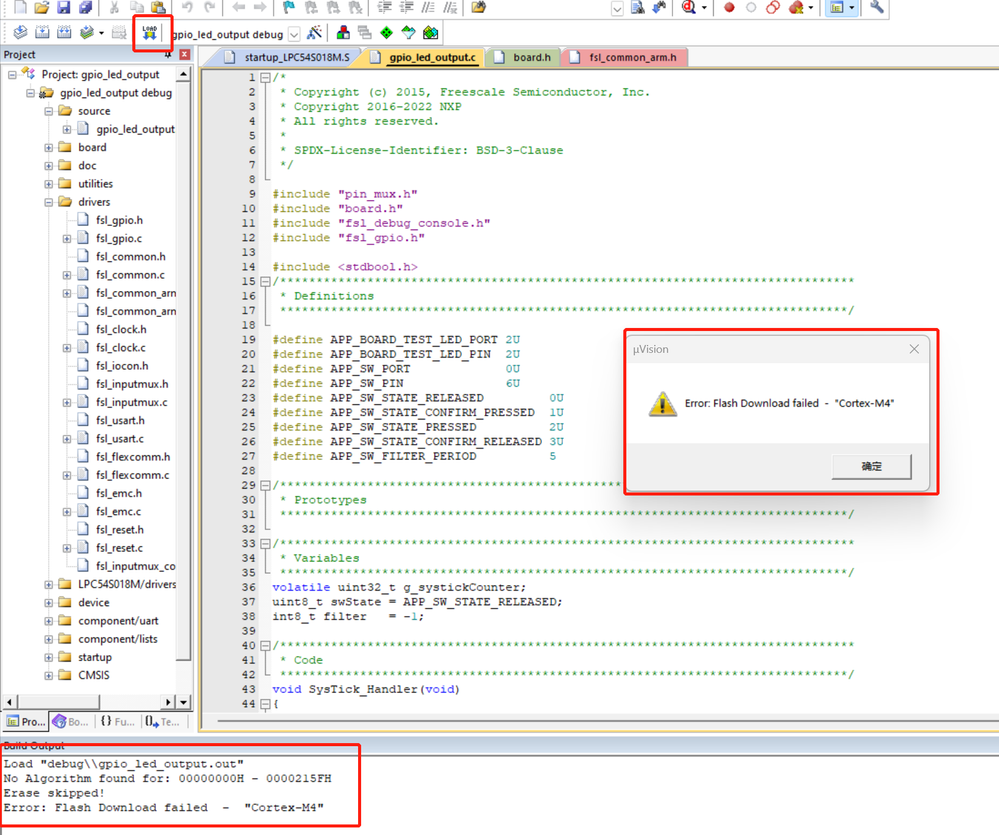The height and width of the screenshot is (835, 999).
Task: Open the Functions tab at the panel bottom
Action: [x=118, y=722]
